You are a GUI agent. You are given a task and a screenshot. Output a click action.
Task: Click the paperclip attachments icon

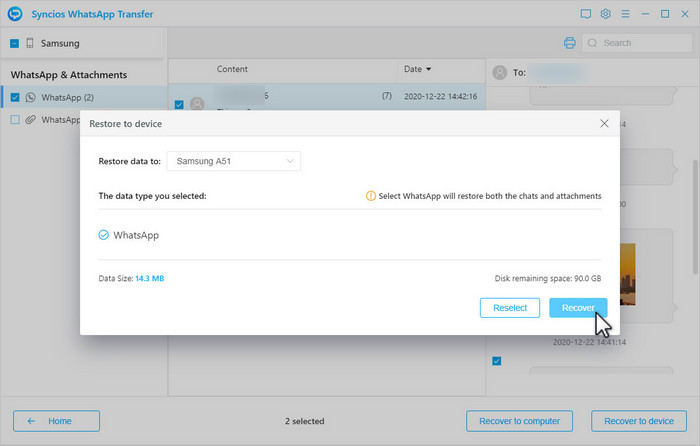[x=30, y=120]
